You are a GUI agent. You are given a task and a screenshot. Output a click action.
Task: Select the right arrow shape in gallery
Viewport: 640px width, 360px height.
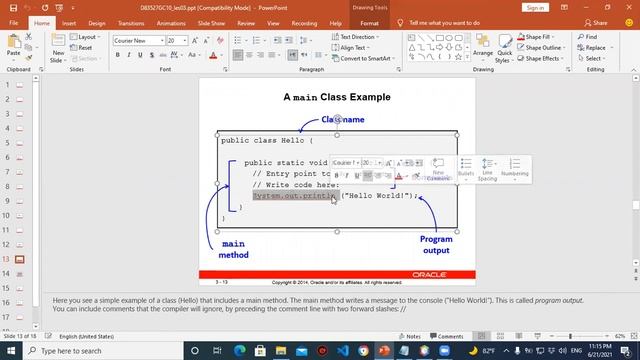tap(439, 47)
